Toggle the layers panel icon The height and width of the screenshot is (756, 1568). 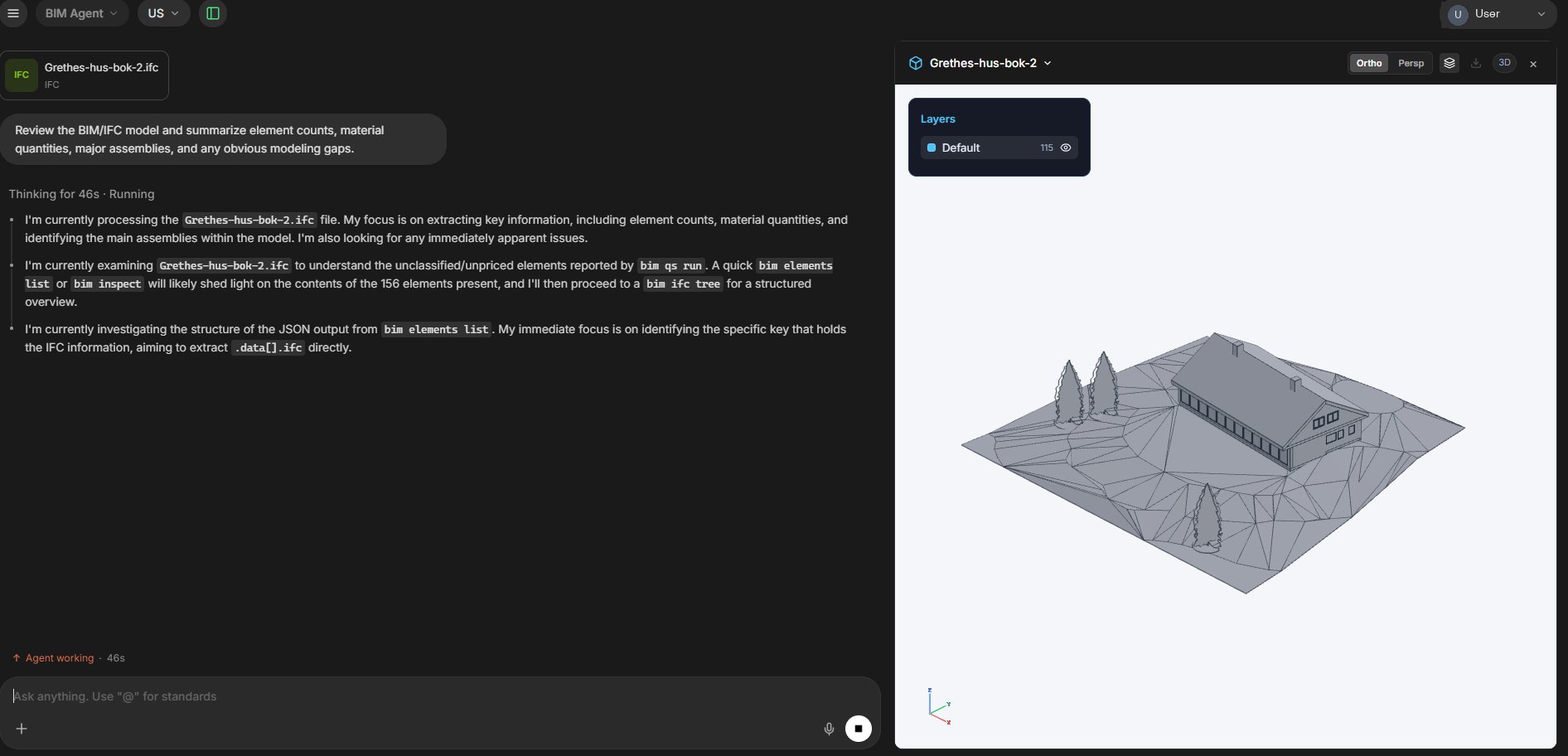pyautogui.click(x=1449, y=63)
